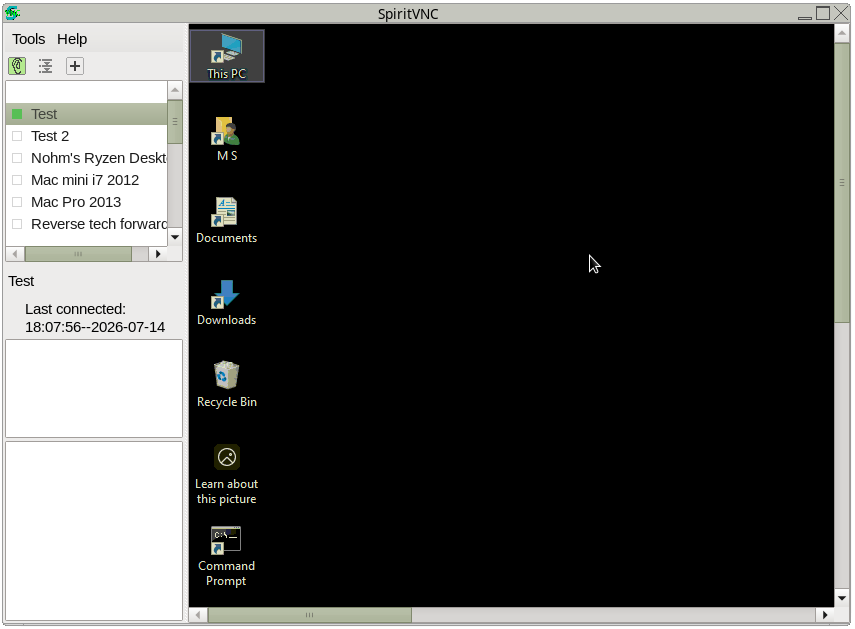Select the Downloads shortcut icon
This screenshot has height=629, width=855.
[227, 303]
